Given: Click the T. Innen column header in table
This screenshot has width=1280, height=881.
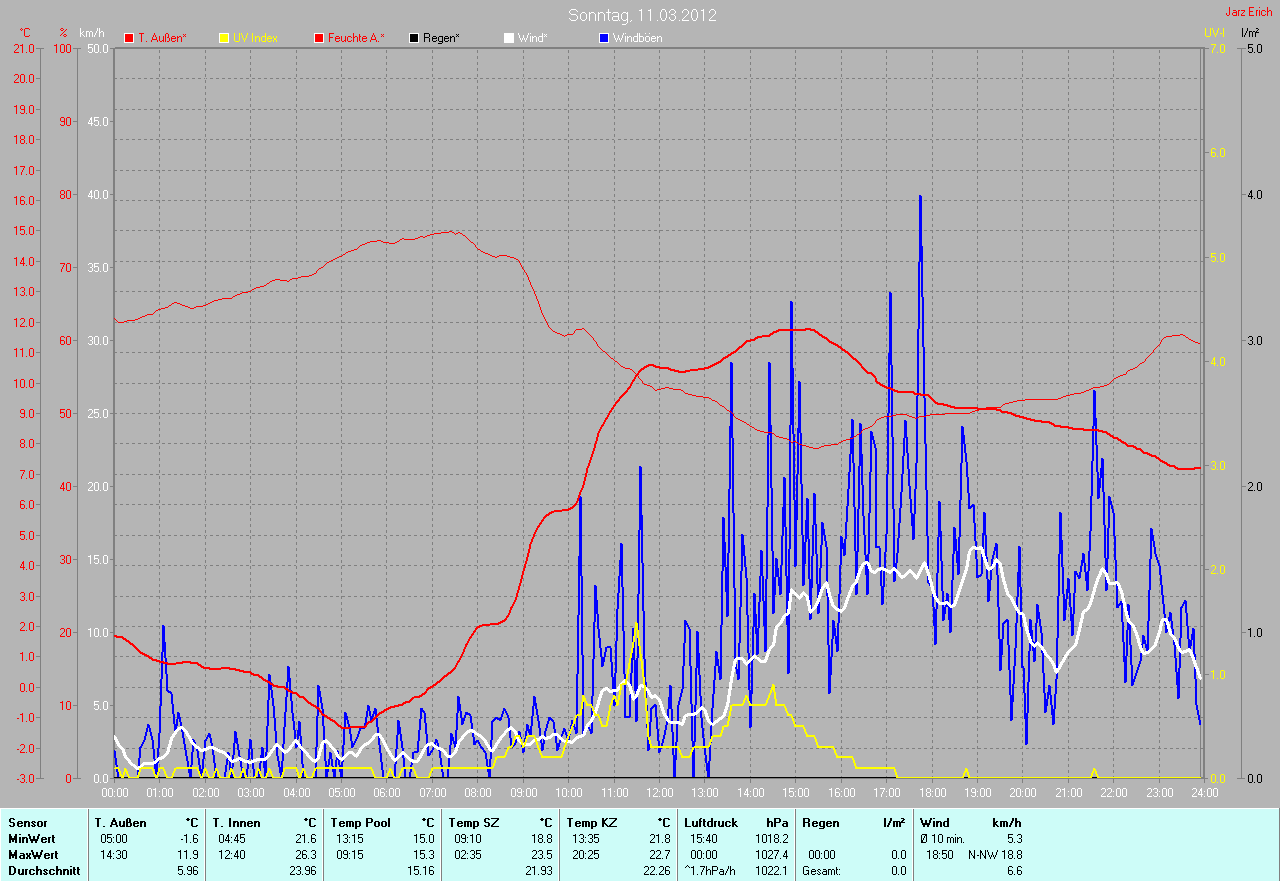Looking at the screenshot, I should [236, 822].
